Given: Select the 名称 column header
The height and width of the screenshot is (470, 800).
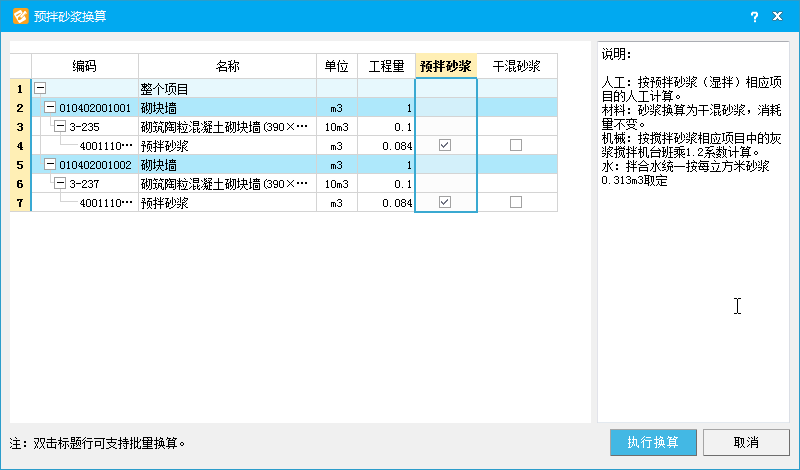Looking at the screenshot, I should tap(227, 66).
